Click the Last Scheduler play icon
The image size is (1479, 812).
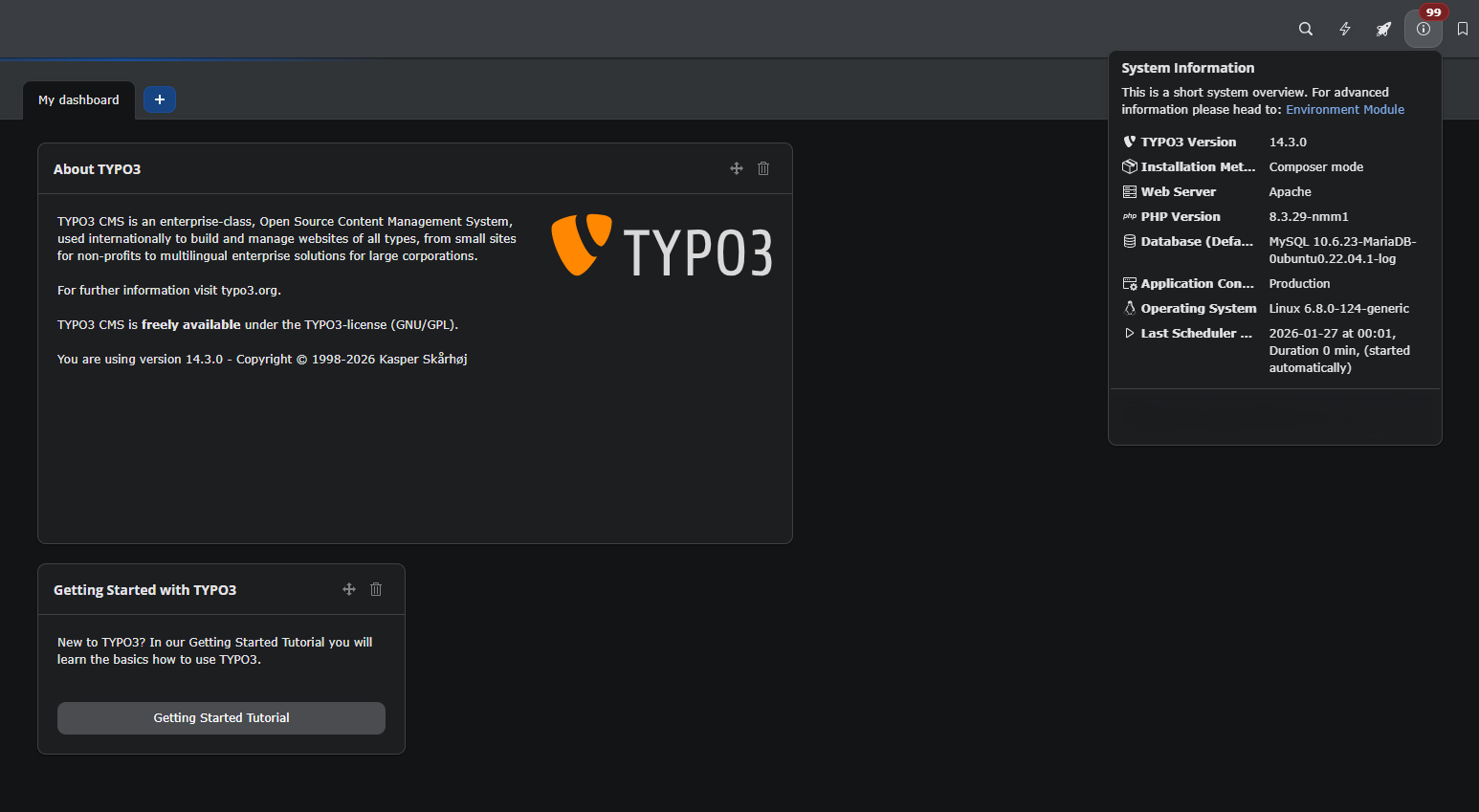point(1130,333)
